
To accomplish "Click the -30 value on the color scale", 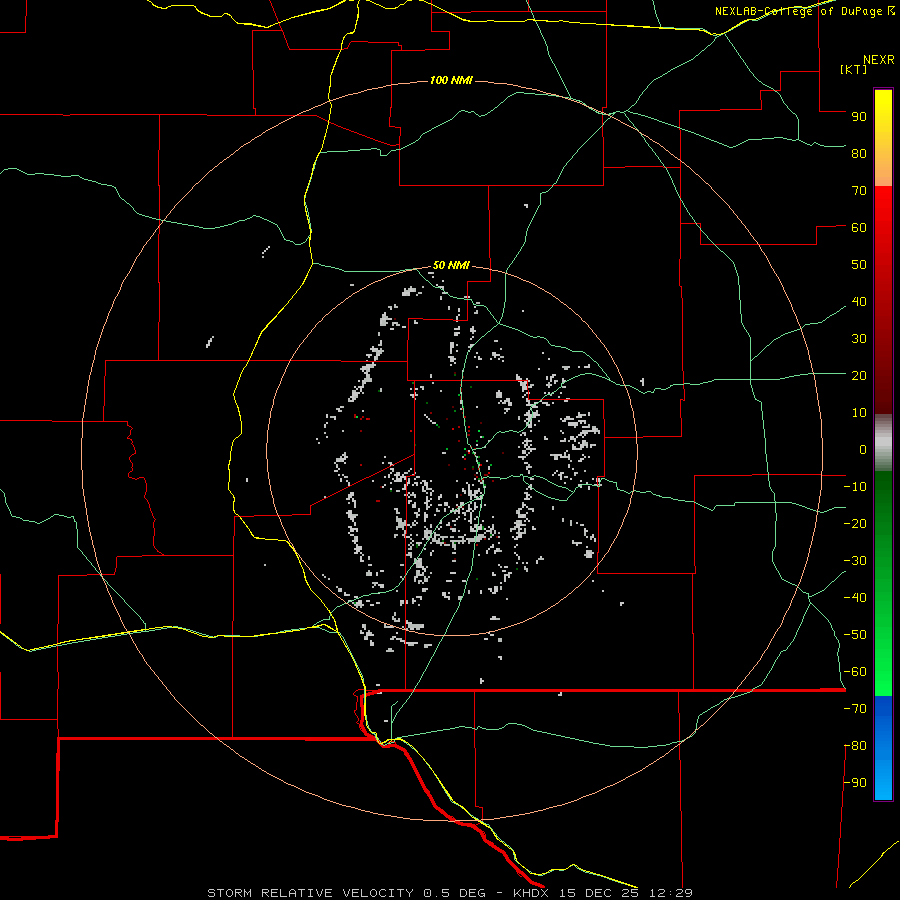I will tap(855, 561).
